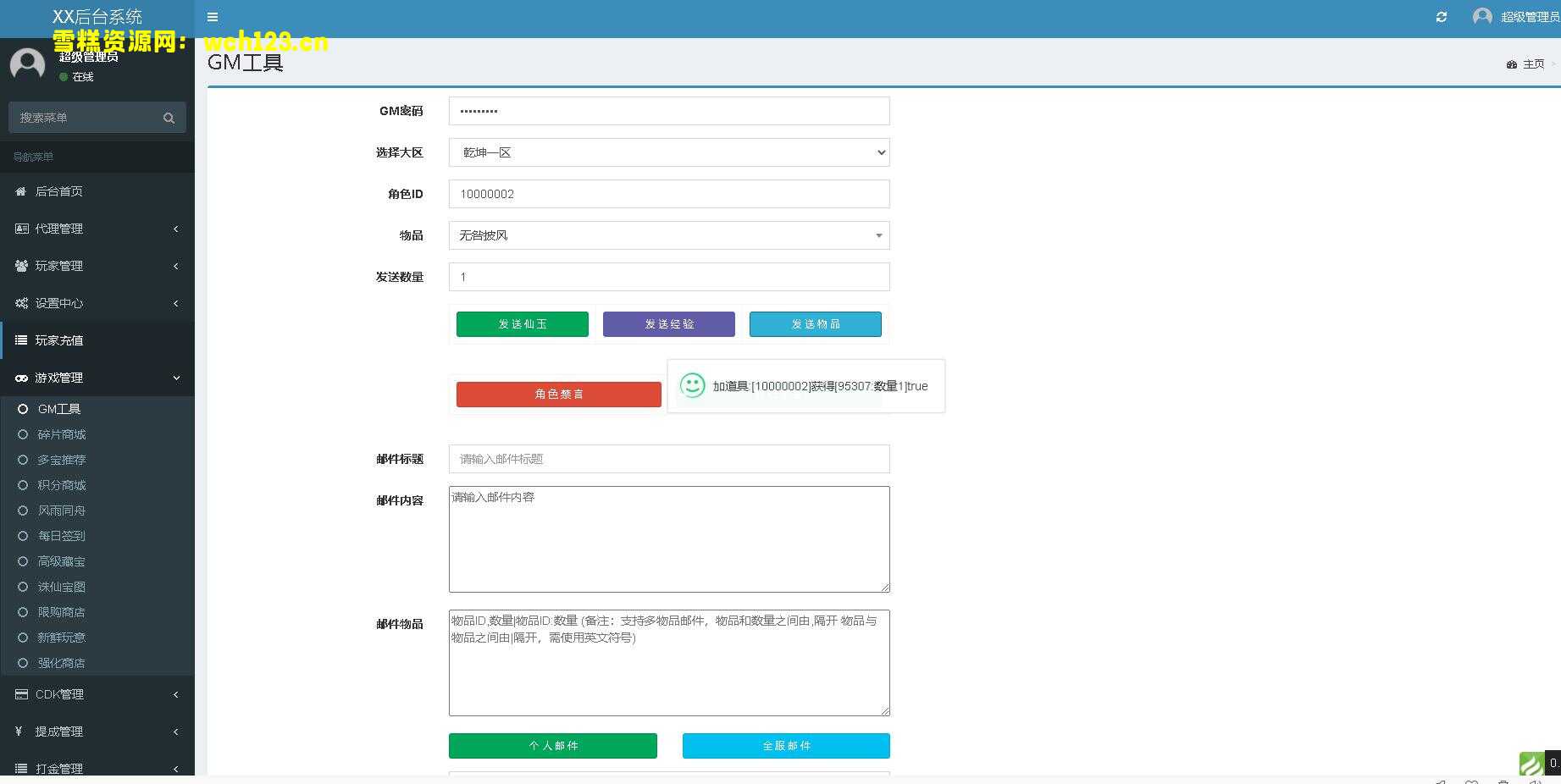Collapse the 游戏管理 chevron
This screenshot has height=784, width=1561.
[x=176, y=378]
